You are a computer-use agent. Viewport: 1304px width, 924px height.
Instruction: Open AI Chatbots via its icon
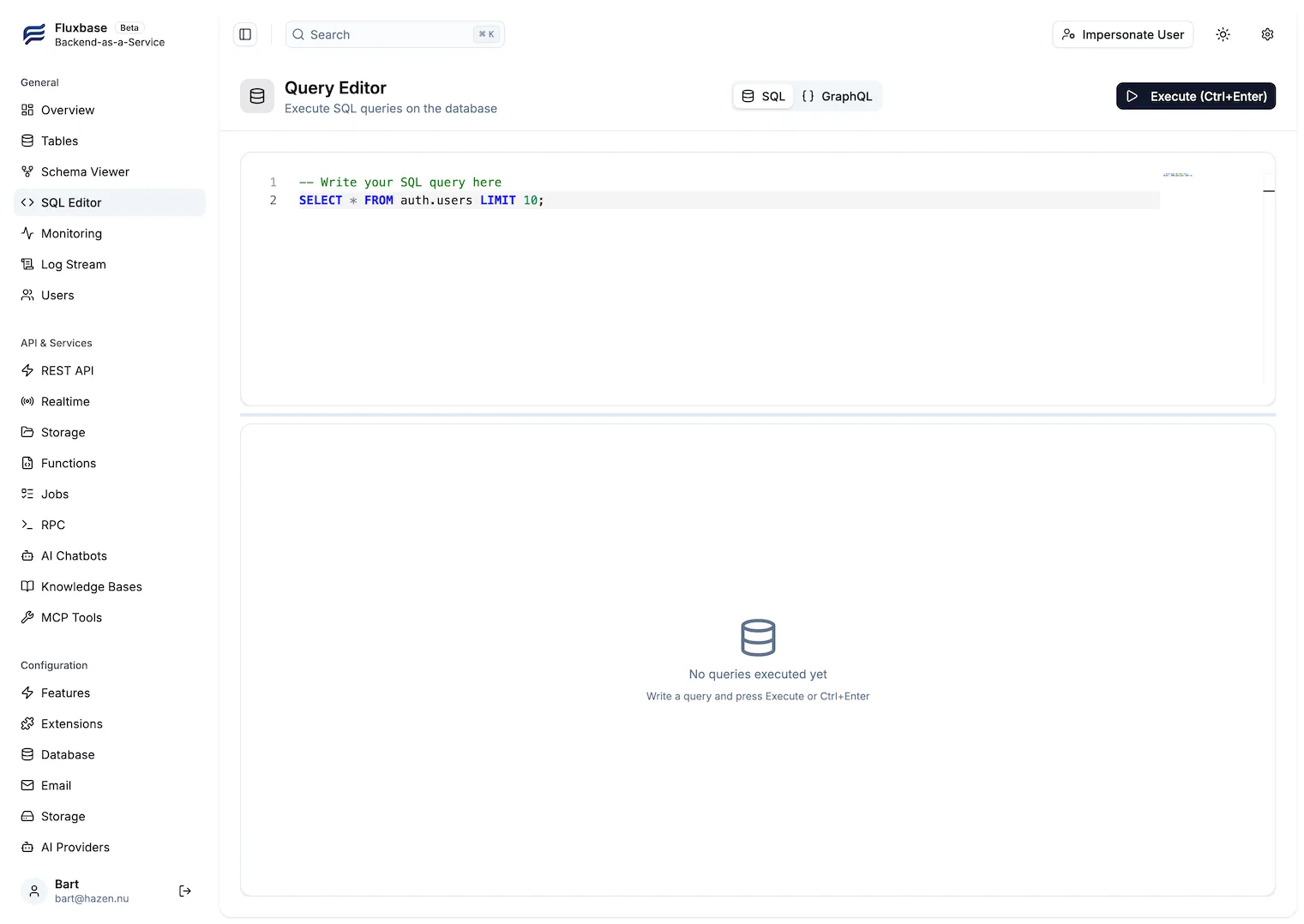click(x=27, y=555)
